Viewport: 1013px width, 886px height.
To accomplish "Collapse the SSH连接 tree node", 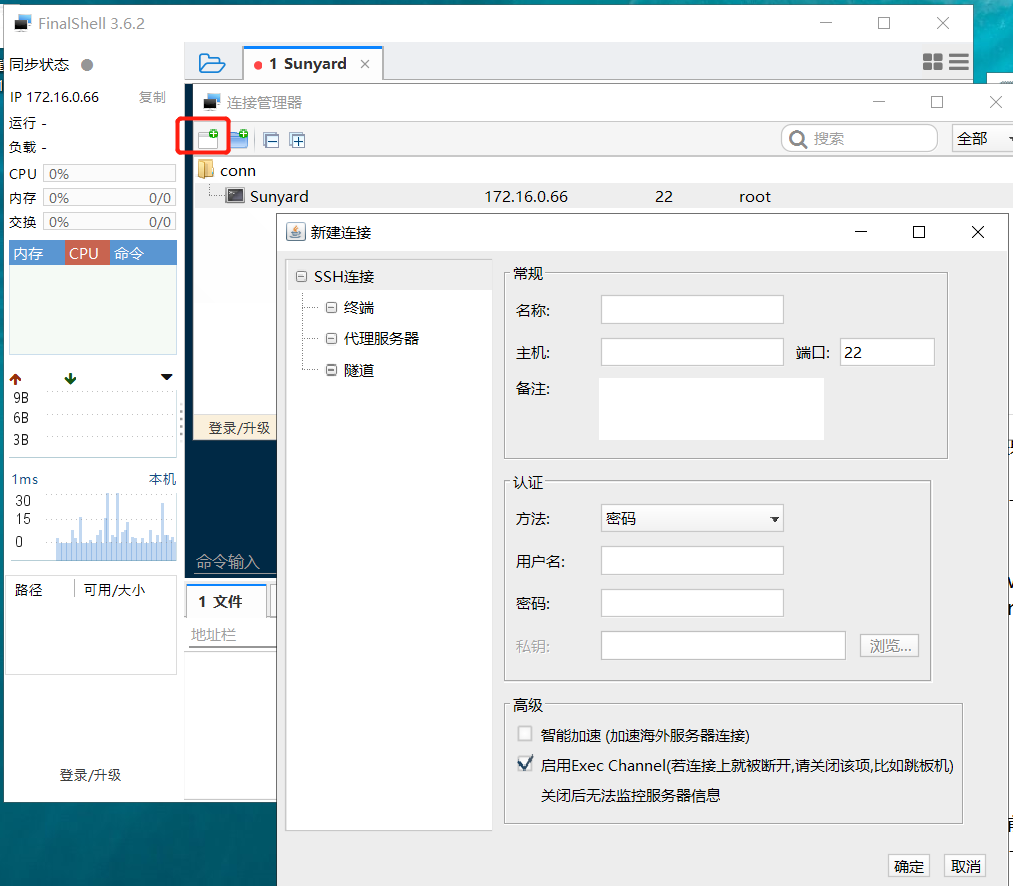I will point(302,275).
